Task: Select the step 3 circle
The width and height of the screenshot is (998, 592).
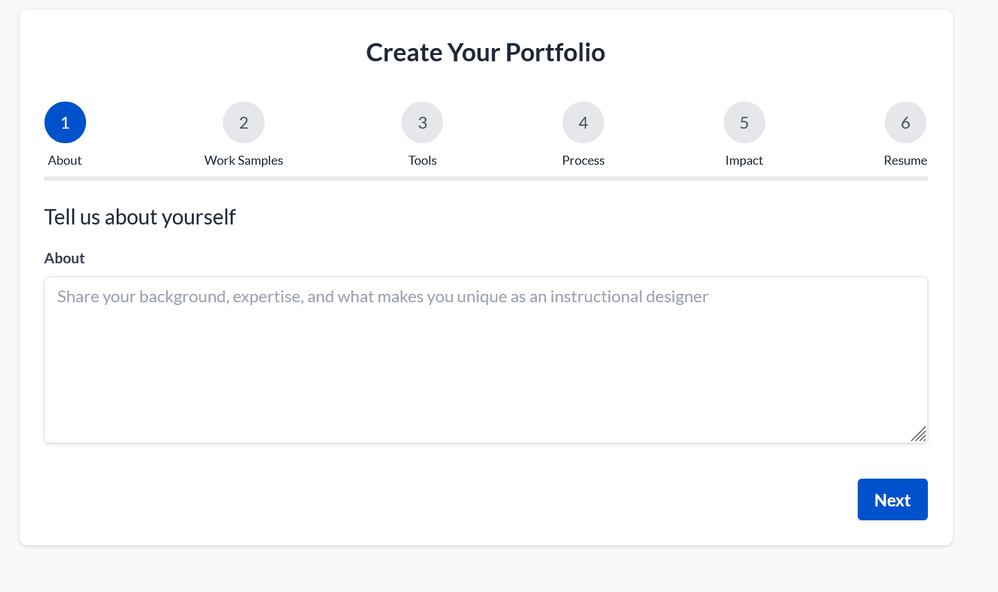Action: pyautogui.click(x=422, y=123)
